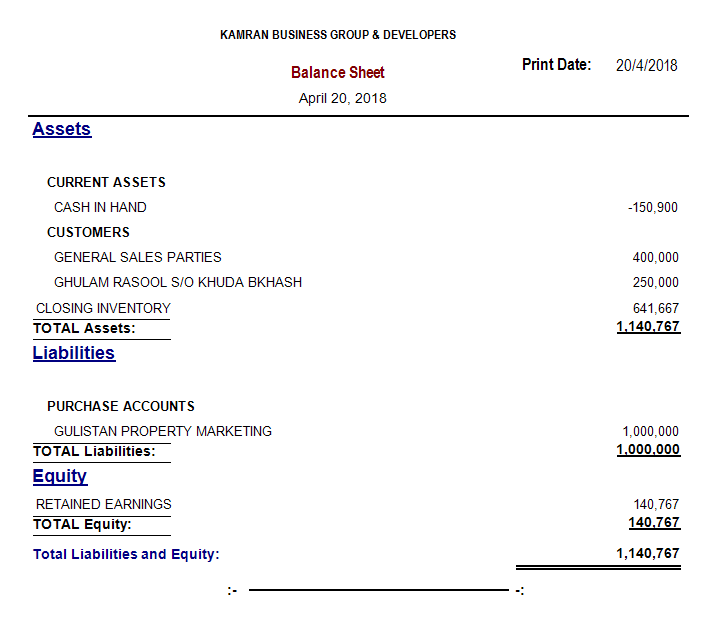This screenshot has width=709, height=620.
Task: Click the PURCHASE ACCOUNTS group label
Action: (120, 406)
